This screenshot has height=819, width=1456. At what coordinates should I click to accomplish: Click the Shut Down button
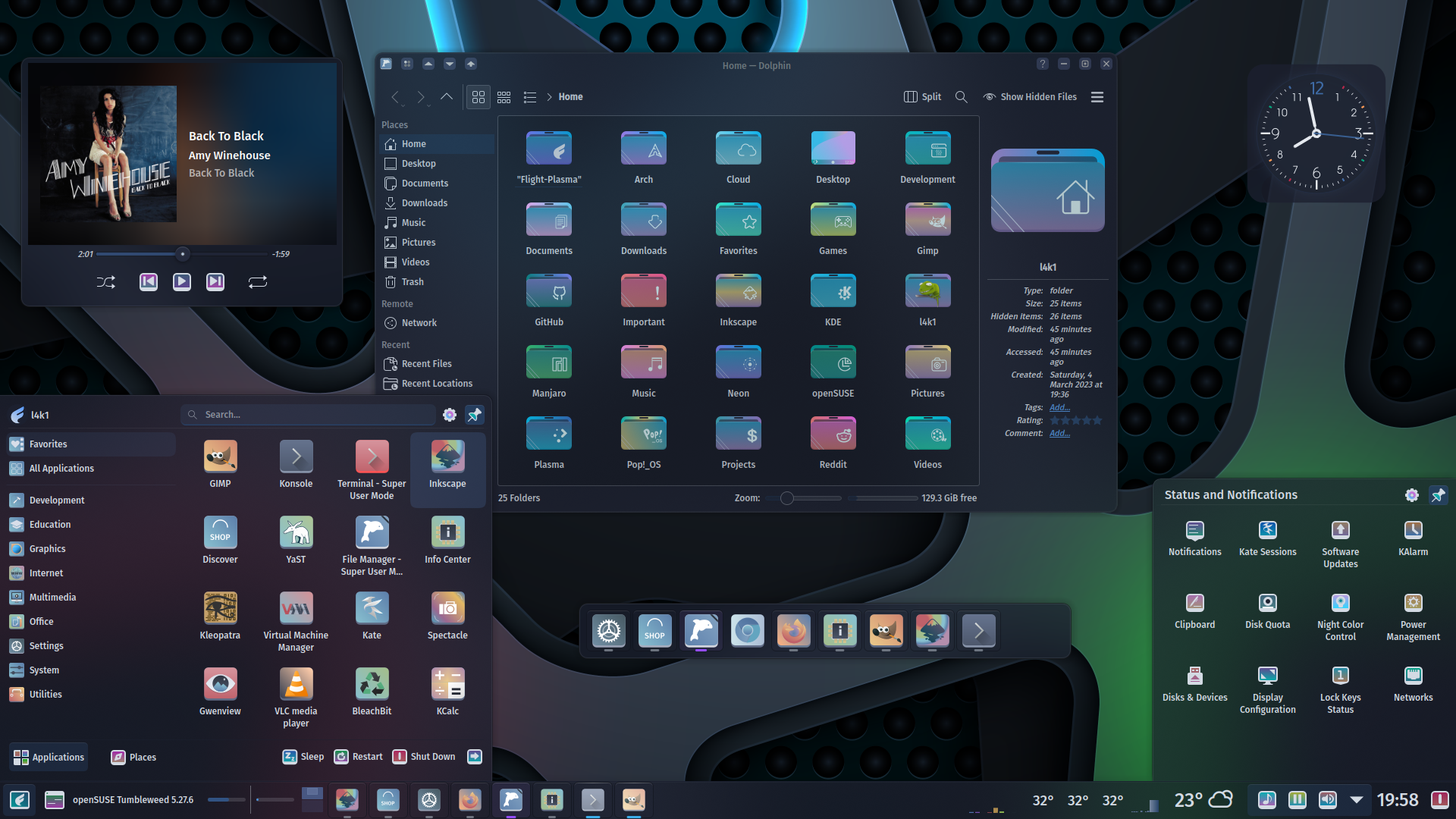424,757
